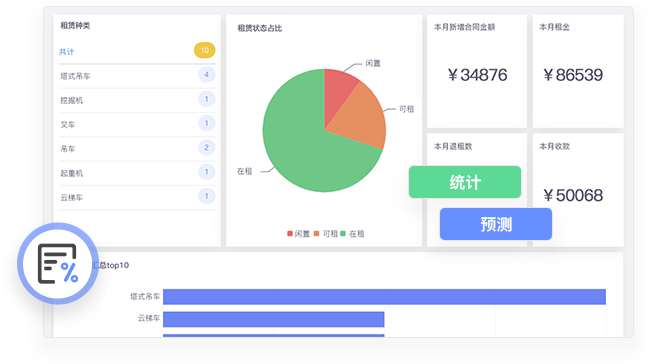Toggle the red 闲置 legend item
650x364 pixels.
(298, 234)
